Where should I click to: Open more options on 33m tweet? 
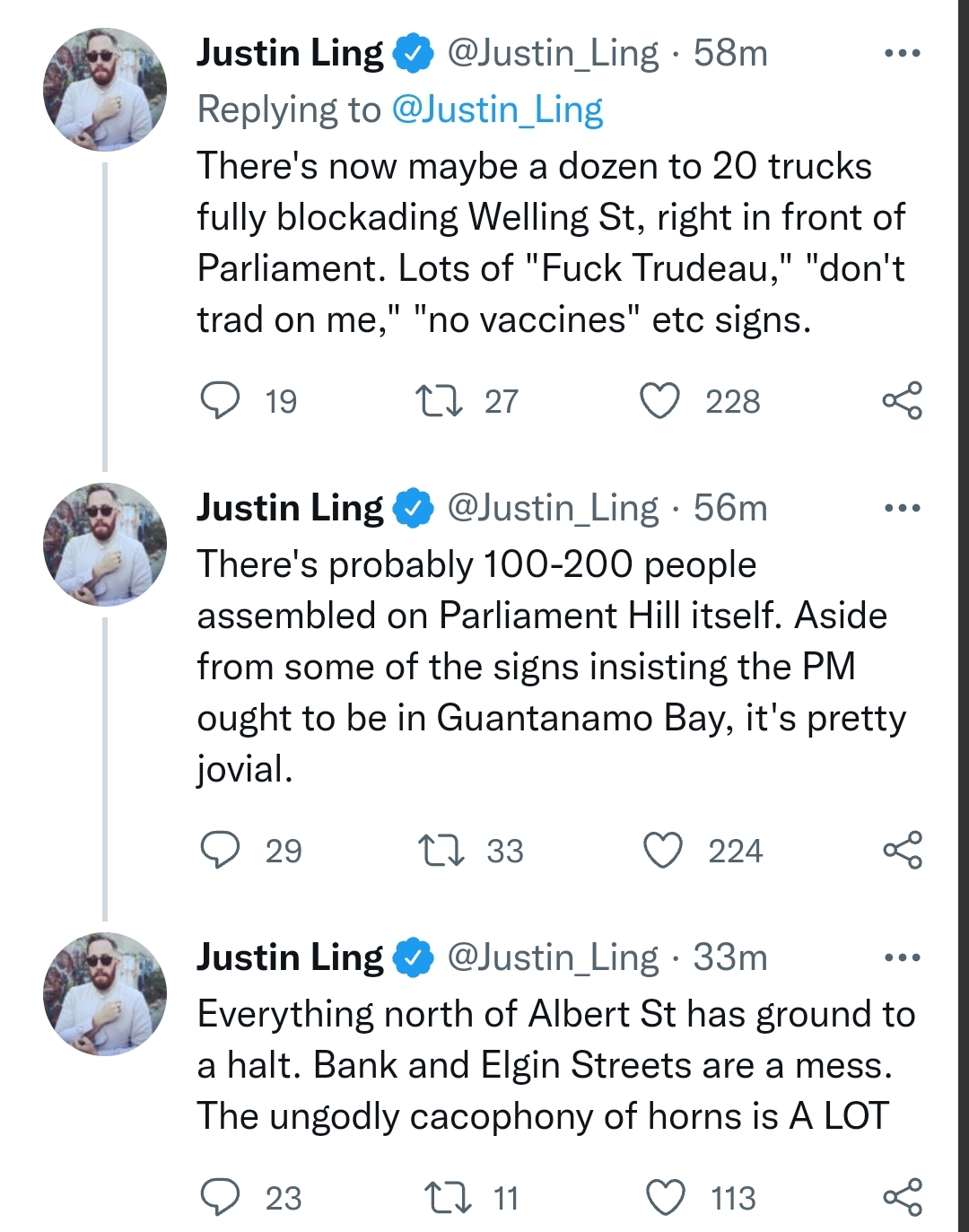902,958
